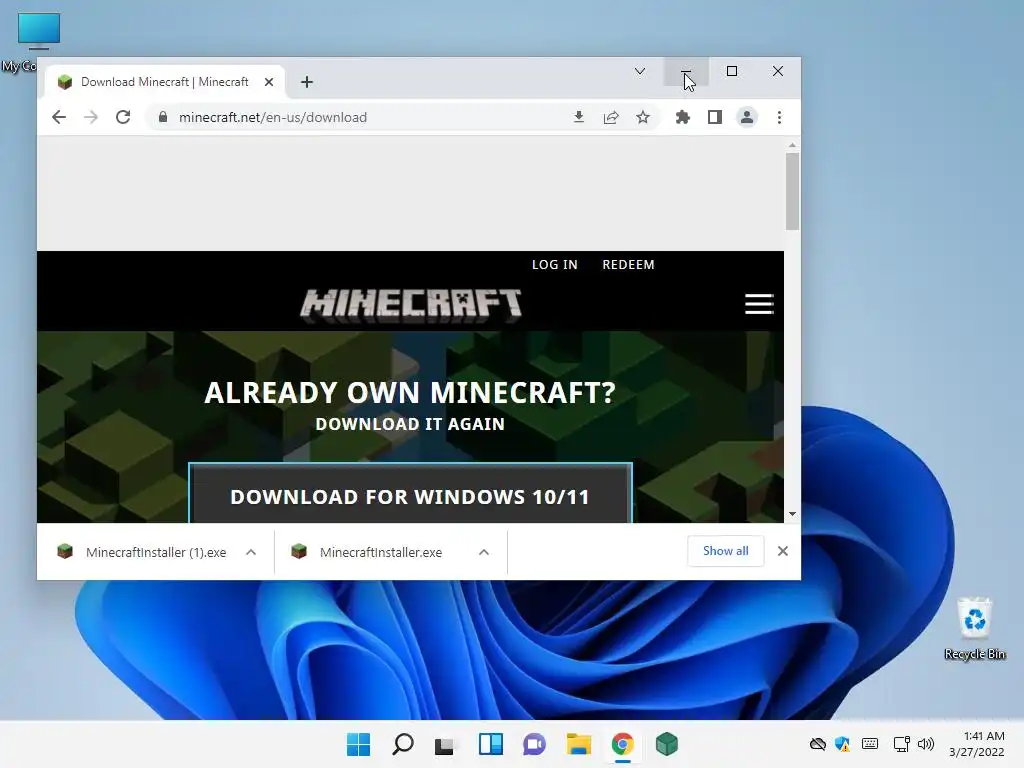Screen dimensions: 1024x768
Task: Click the LOG IN link
Action: (x=554, y=264)
